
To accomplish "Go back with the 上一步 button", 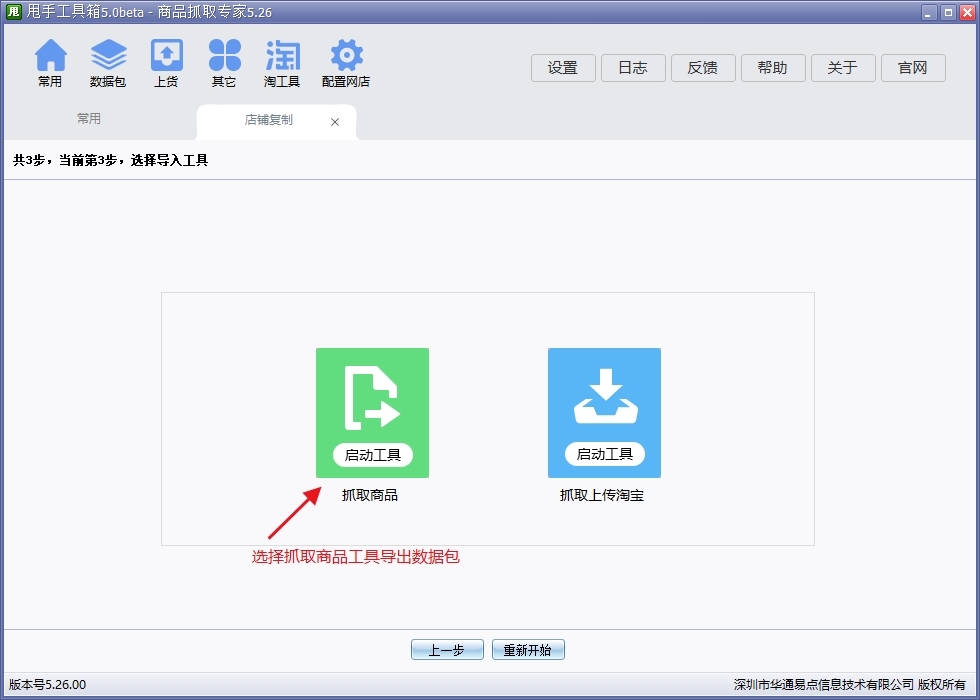I will point(447,649).
